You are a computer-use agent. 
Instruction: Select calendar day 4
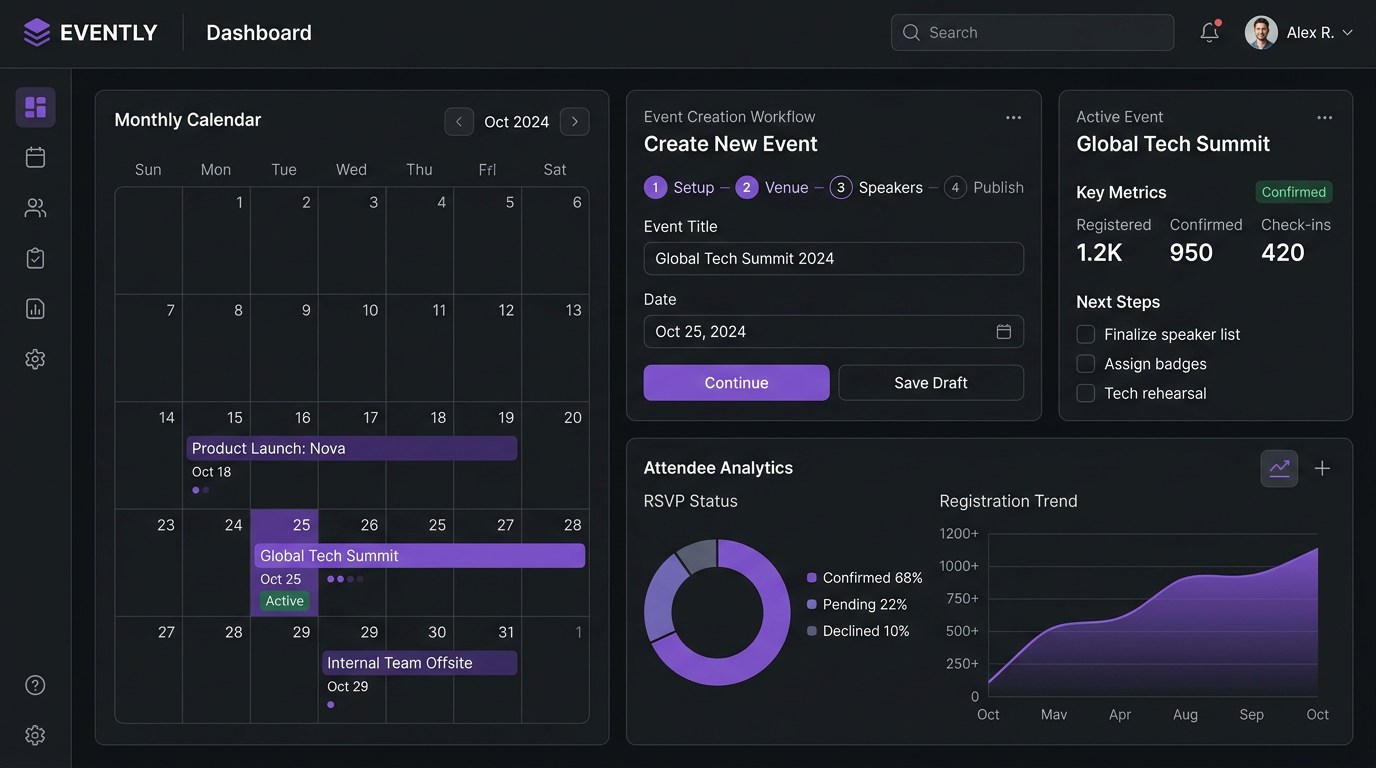420,241
